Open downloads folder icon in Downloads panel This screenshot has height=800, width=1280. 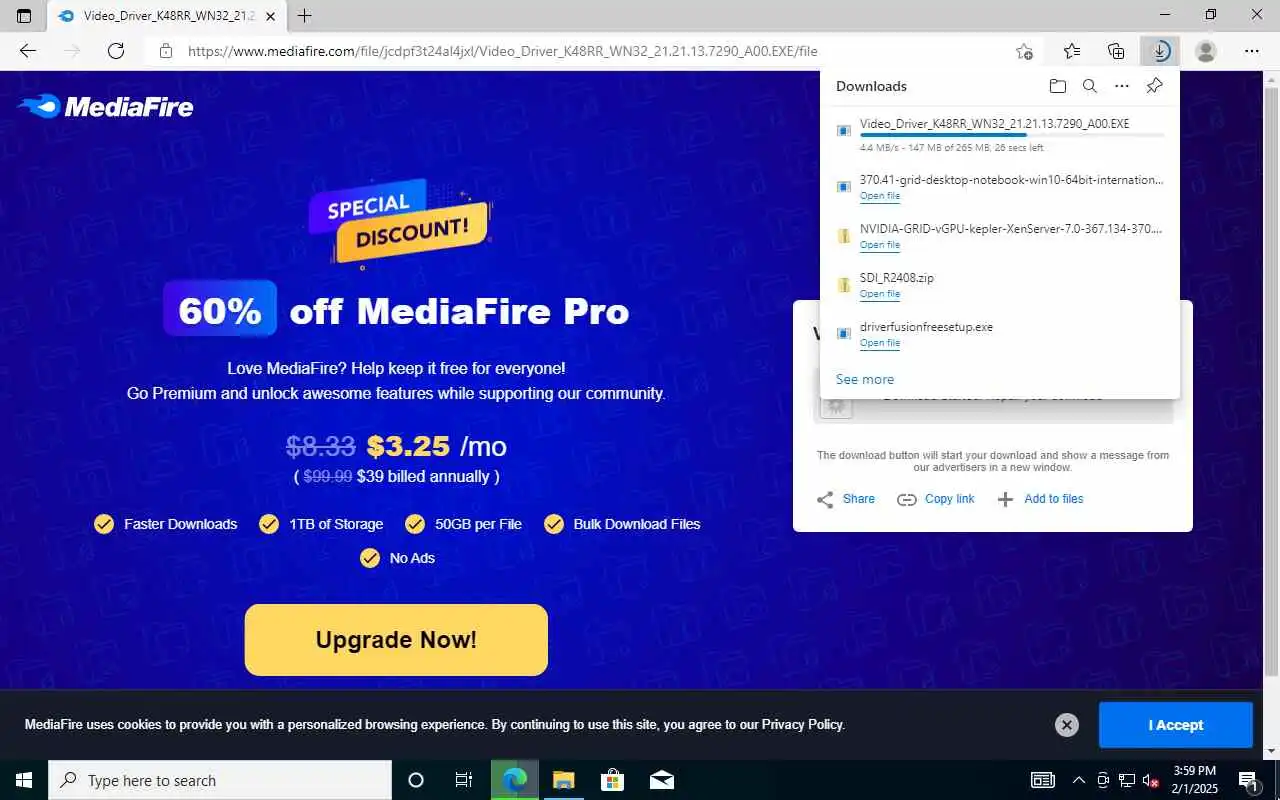pyautogui.click(x=1057, y=86)
